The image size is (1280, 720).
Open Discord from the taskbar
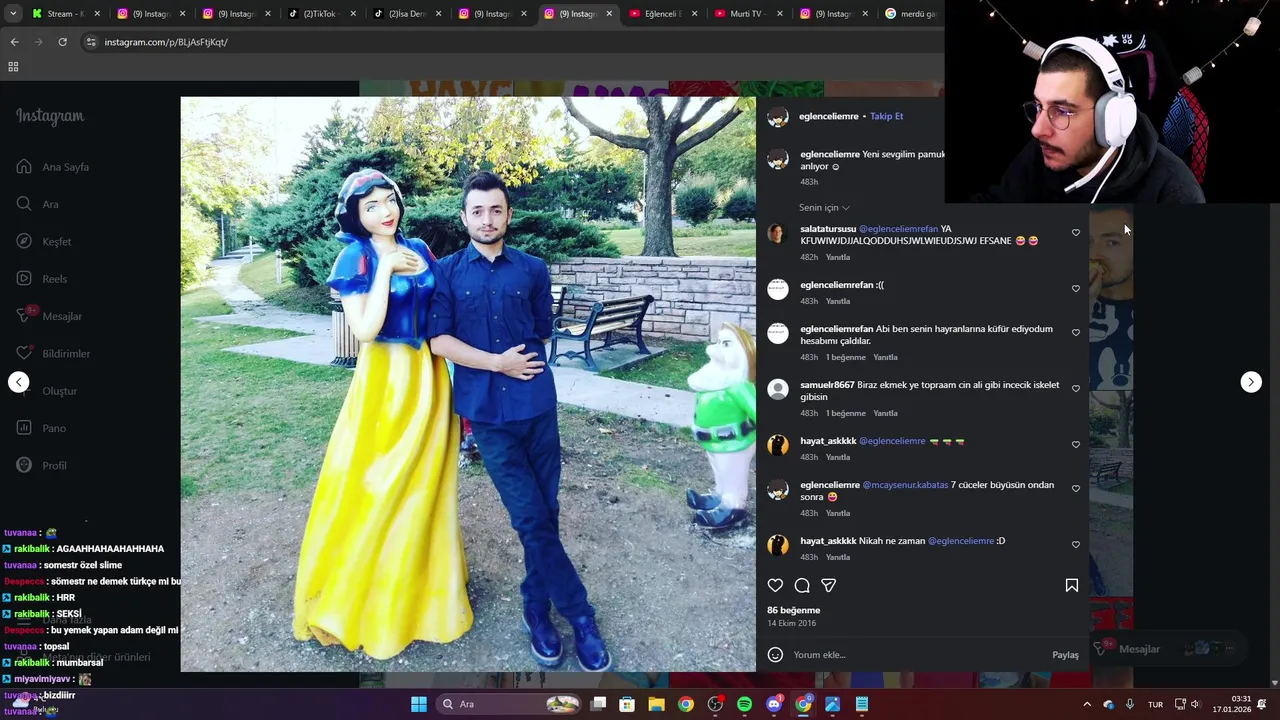tap(774, 704)
